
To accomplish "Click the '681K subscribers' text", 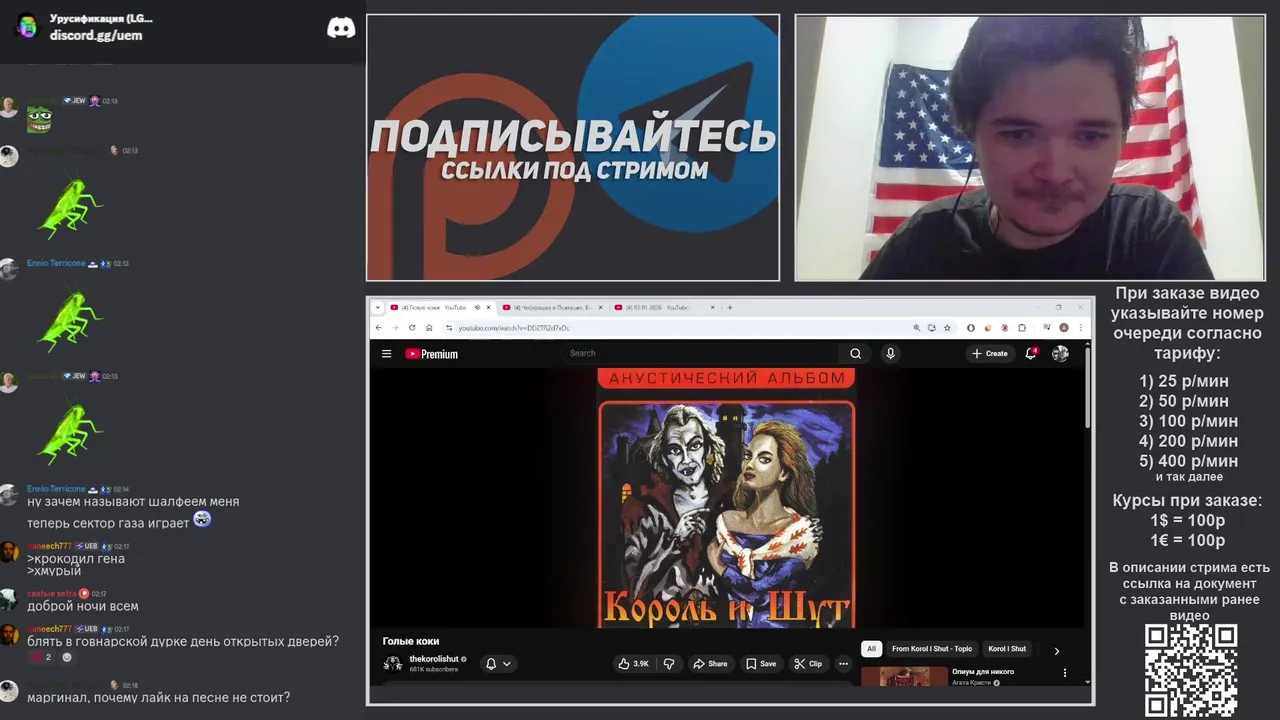I will (x=434, y=669).
